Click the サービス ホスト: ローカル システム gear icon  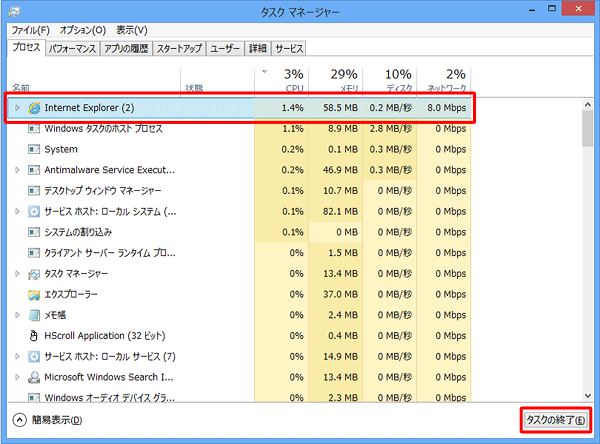pyautogui.click(x=34, y=211)
